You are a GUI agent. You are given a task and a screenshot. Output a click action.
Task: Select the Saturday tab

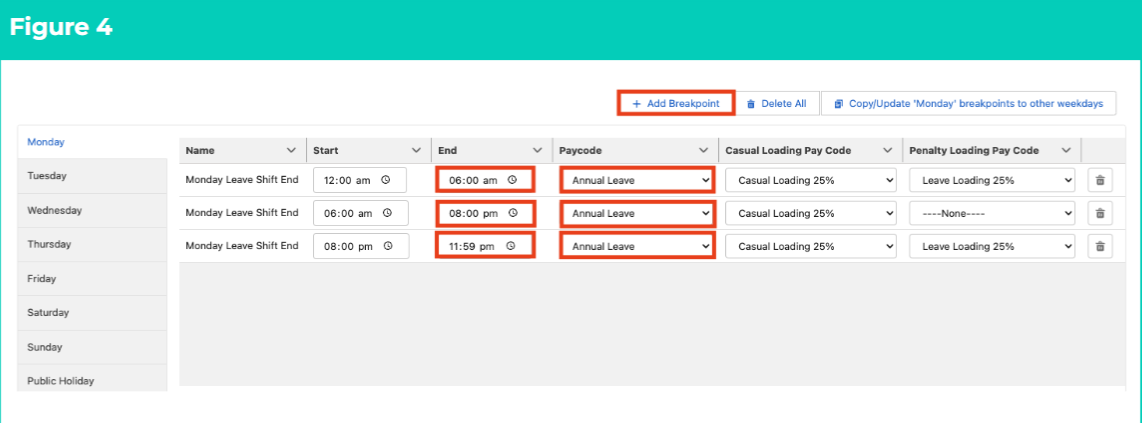[92, 312]
